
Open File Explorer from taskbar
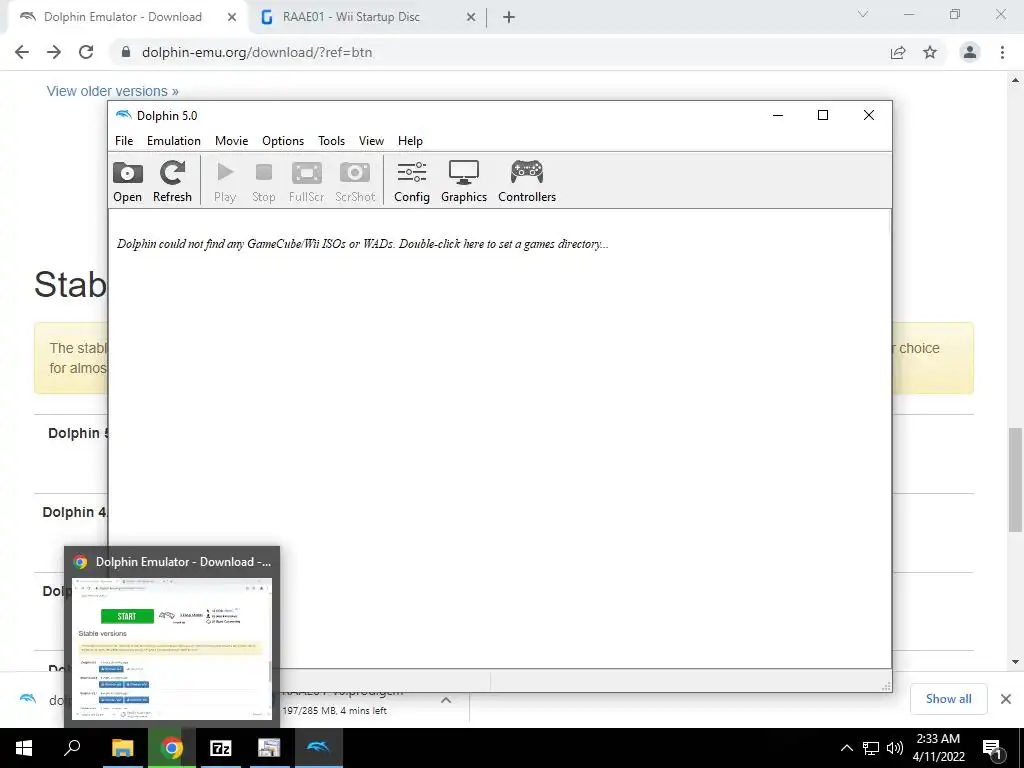[122, 748]
